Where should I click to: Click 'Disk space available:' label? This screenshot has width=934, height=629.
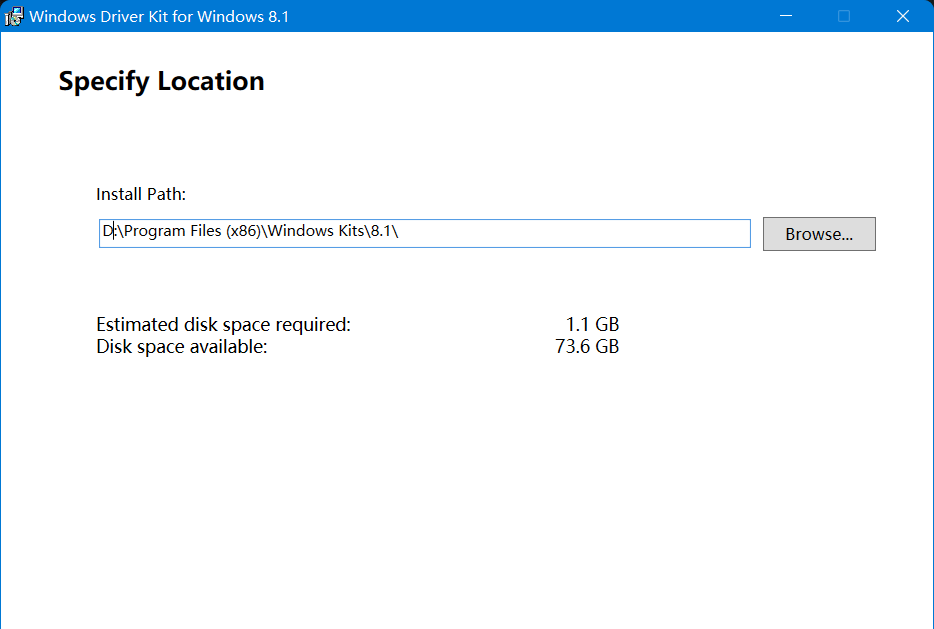(182, 347)
